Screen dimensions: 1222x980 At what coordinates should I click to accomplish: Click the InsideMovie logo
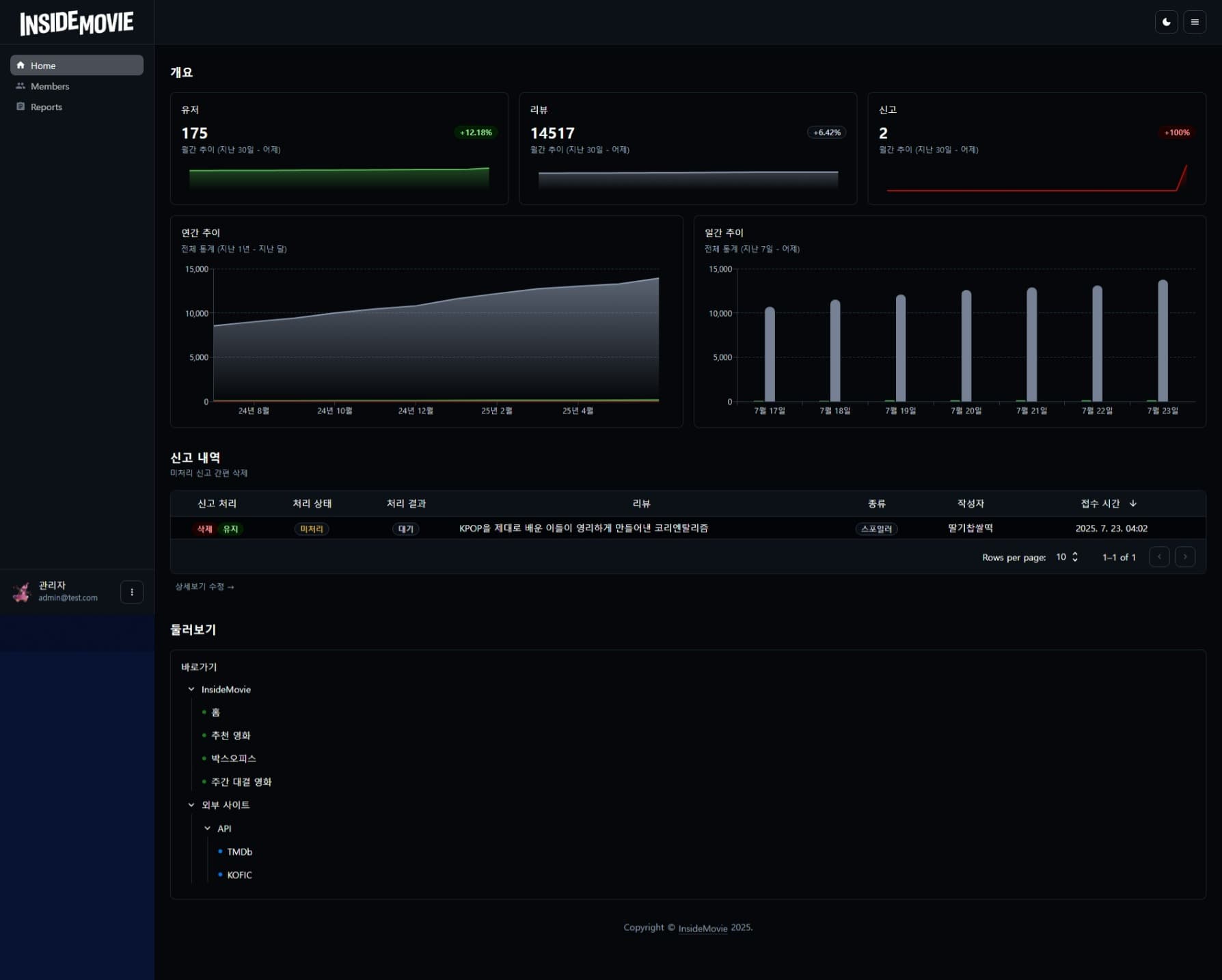(77, 23)
